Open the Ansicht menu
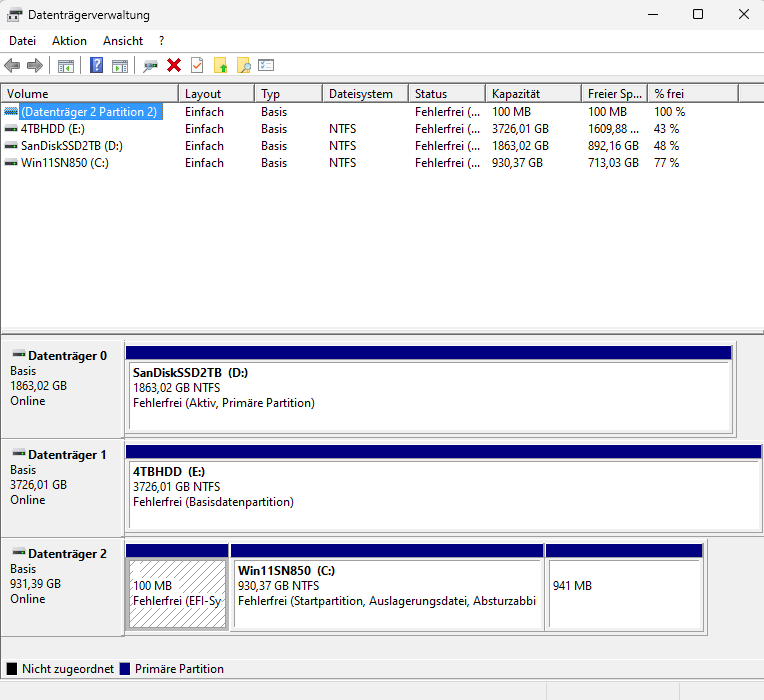Screen dimensions: 764x700 [123, 41]
